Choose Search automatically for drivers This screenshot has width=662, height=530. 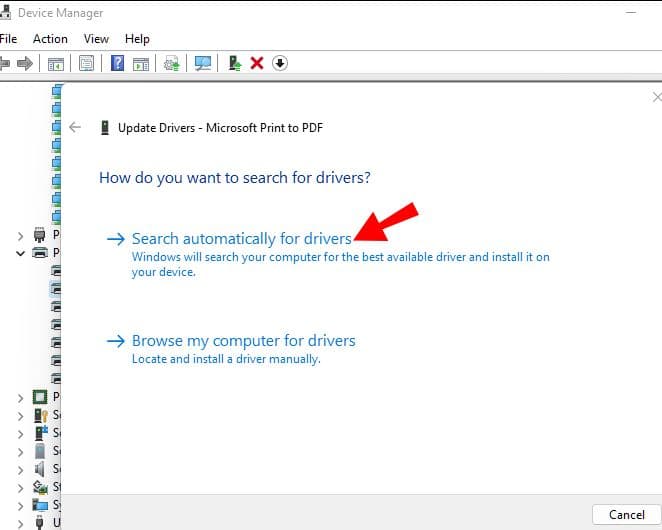pos(241,239)
